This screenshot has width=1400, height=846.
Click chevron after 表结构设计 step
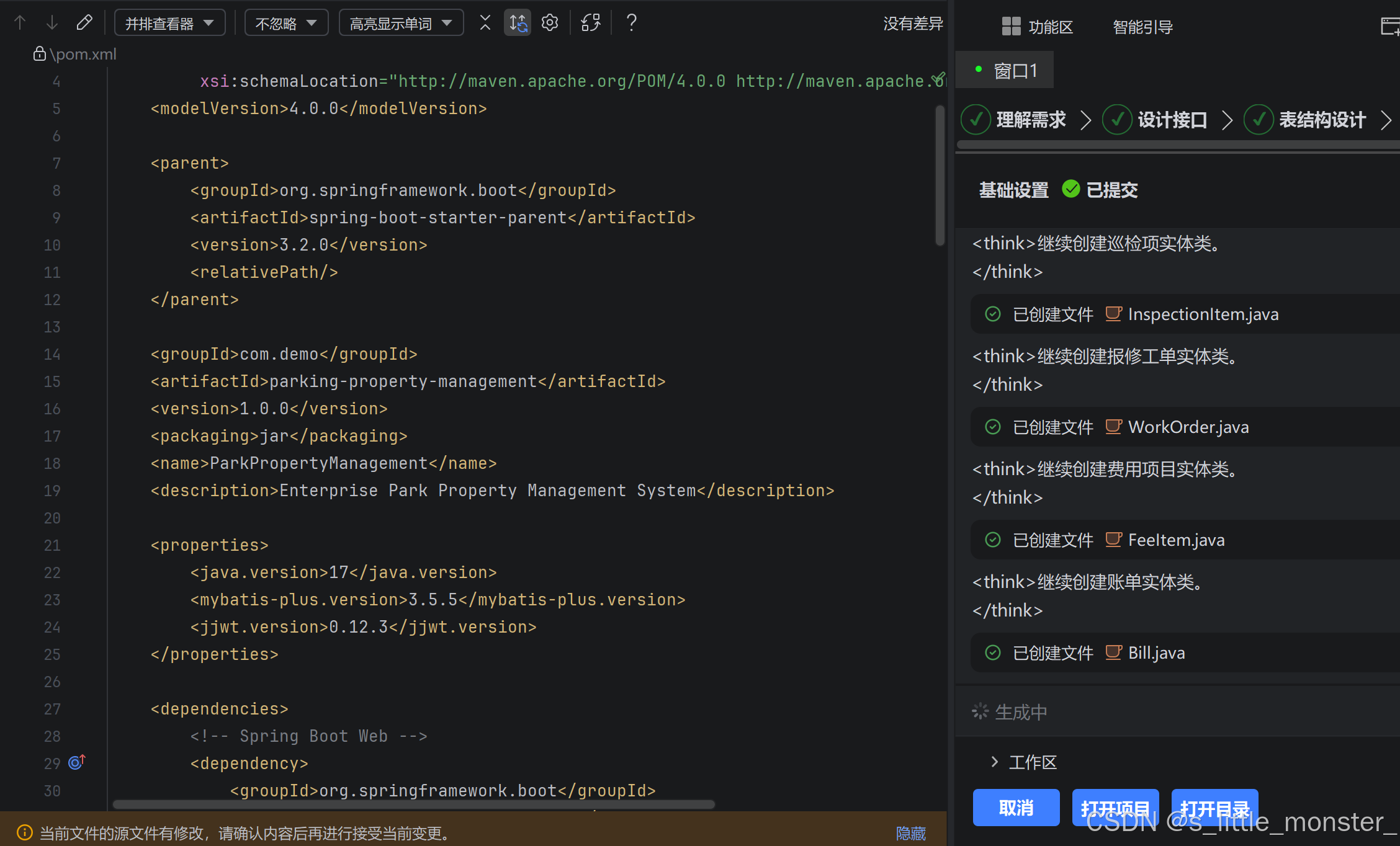point(1386,120)
